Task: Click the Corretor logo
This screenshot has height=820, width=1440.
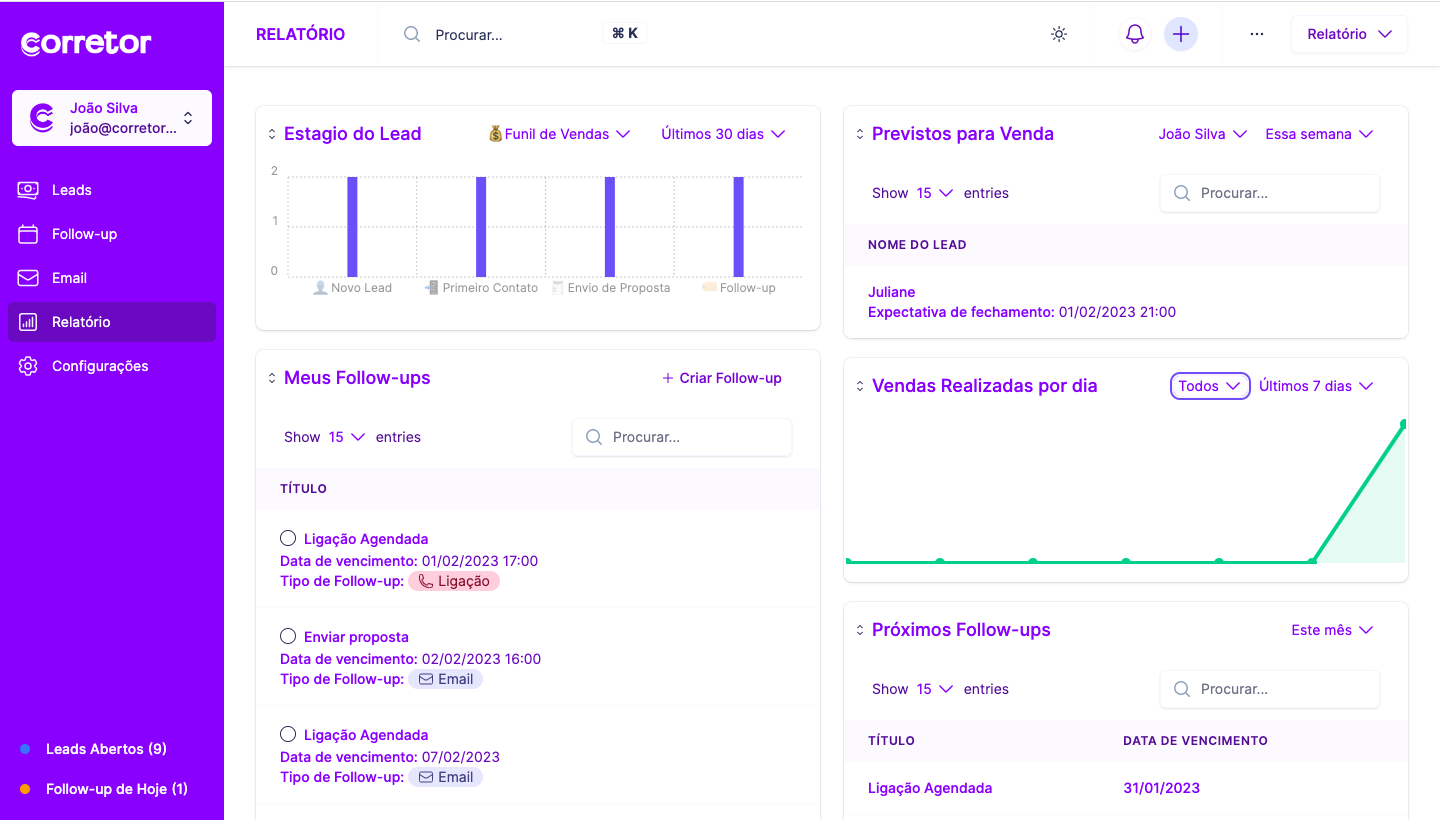Action: pyautogui.click(x=86, y=43)
